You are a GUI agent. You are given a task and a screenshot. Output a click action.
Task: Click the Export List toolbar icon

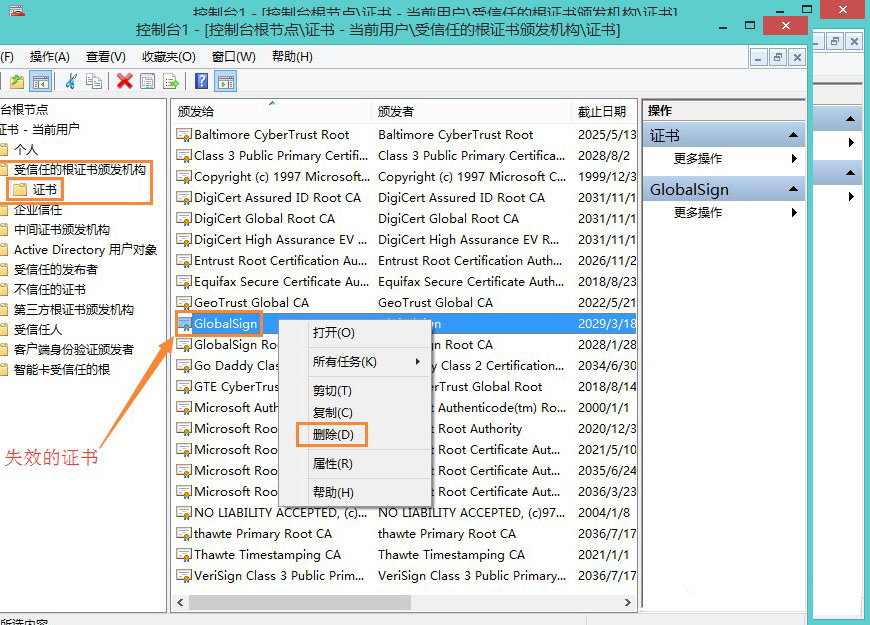[x=170, y=82]
